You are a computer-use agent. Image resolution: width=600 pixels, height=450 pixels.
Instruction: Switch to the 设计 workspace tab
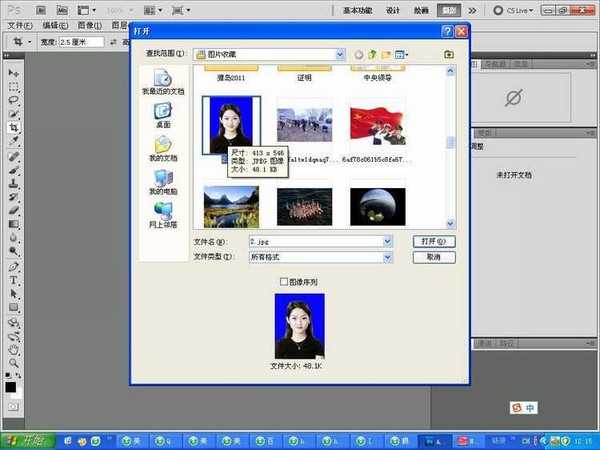tap(393, 8)
